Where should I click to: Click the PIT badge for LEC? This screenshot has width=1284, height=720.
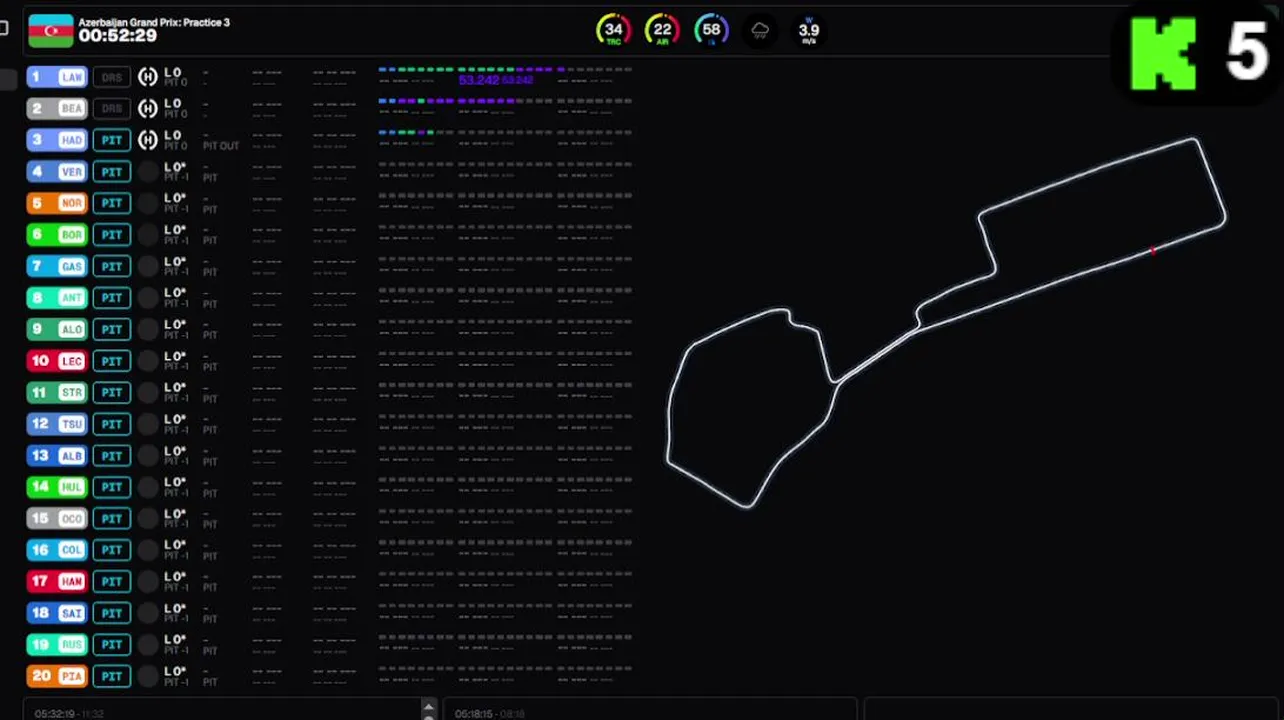(112, 361)
